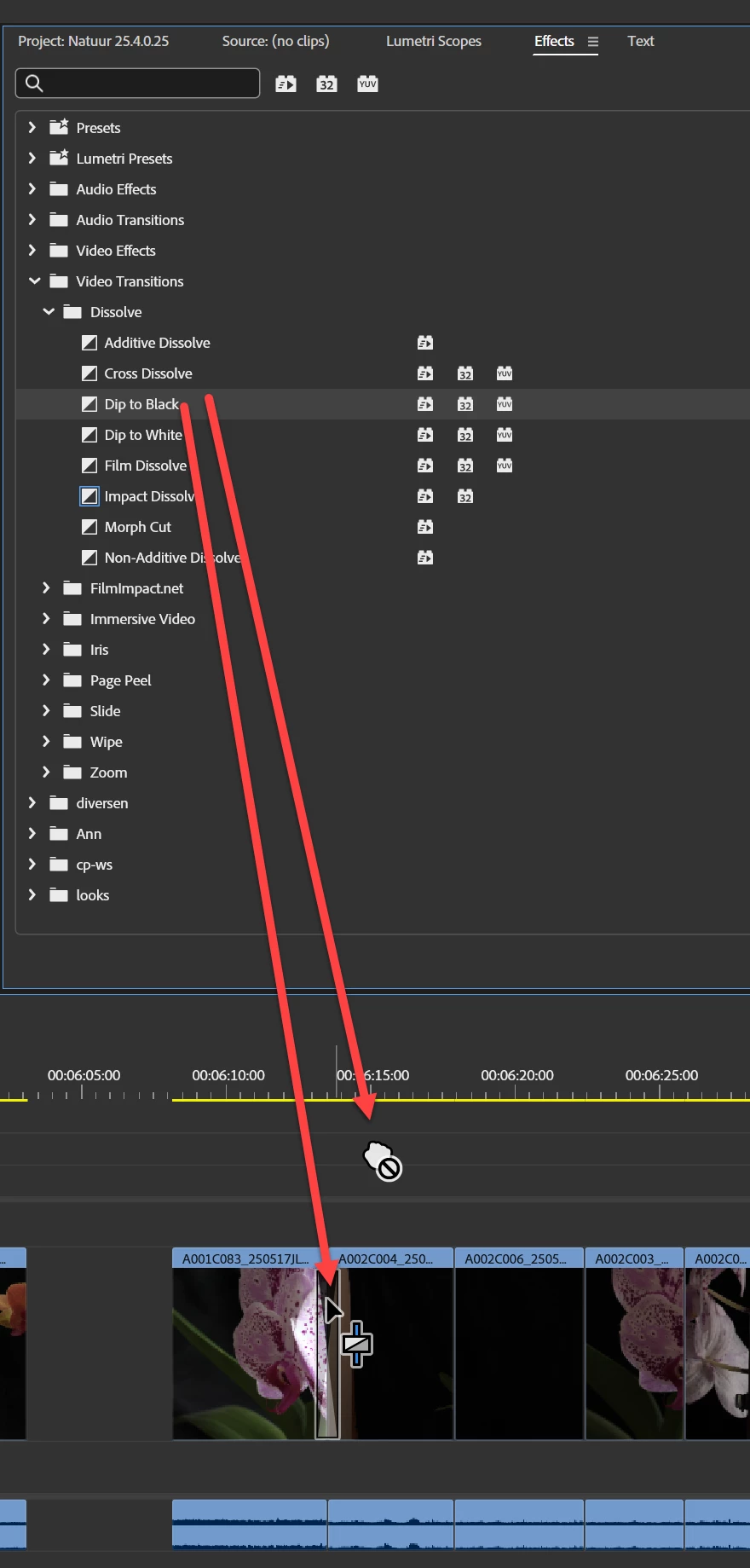Viewport: 750px width, 1568px height.
Task: Open the Effects panel menu icon
Action: click(593, 42)
